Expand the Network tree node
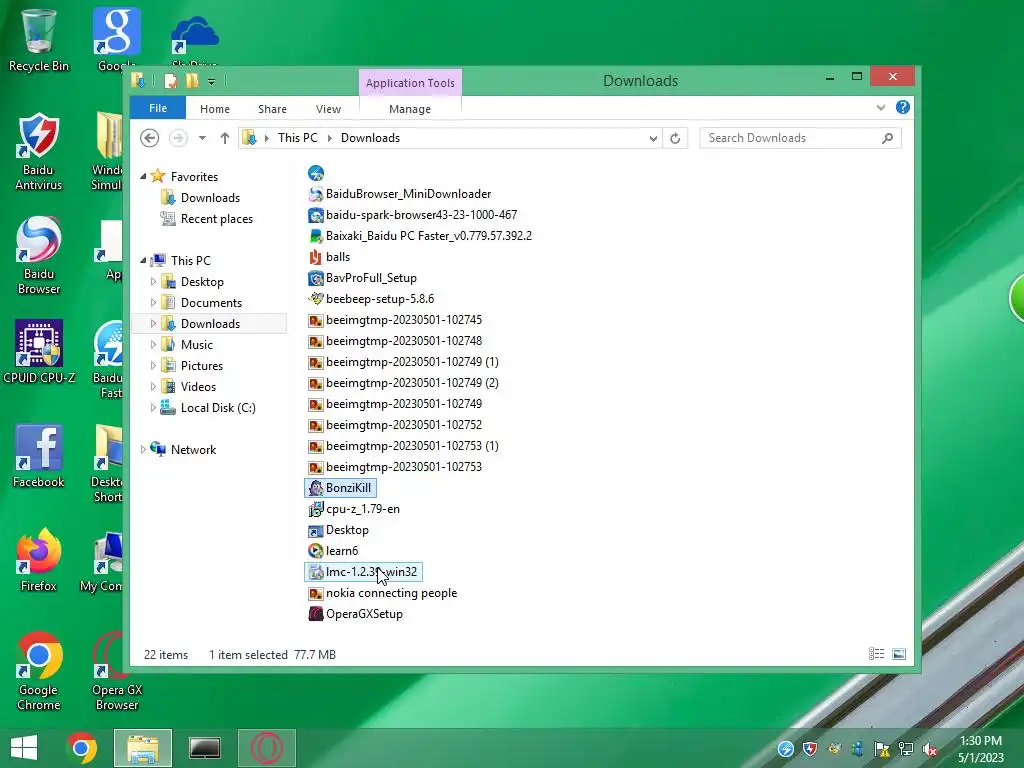Image resolution: width=1024 pixels, height=768 pixels. click(143, 449)
